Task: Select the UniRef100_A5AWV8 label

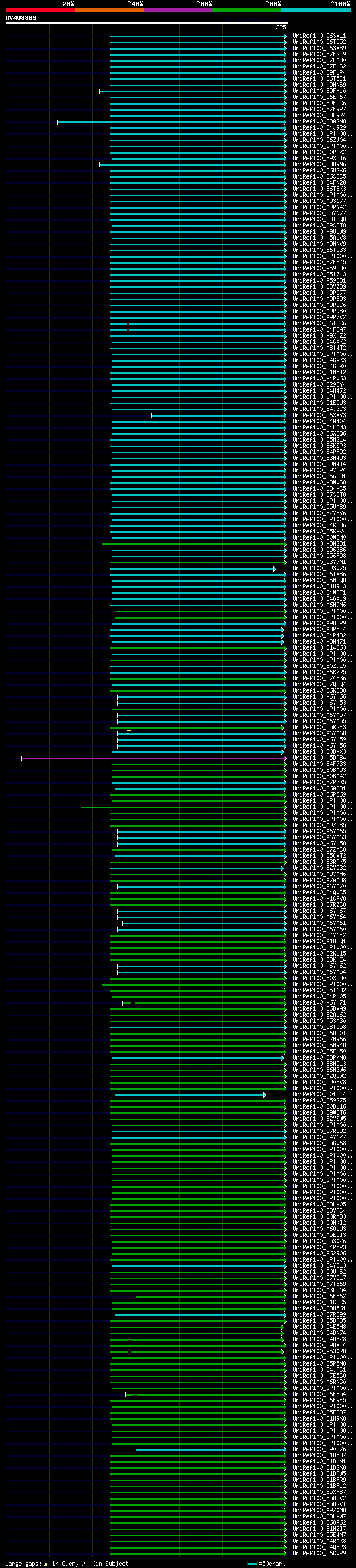Action: click(319, 238)
